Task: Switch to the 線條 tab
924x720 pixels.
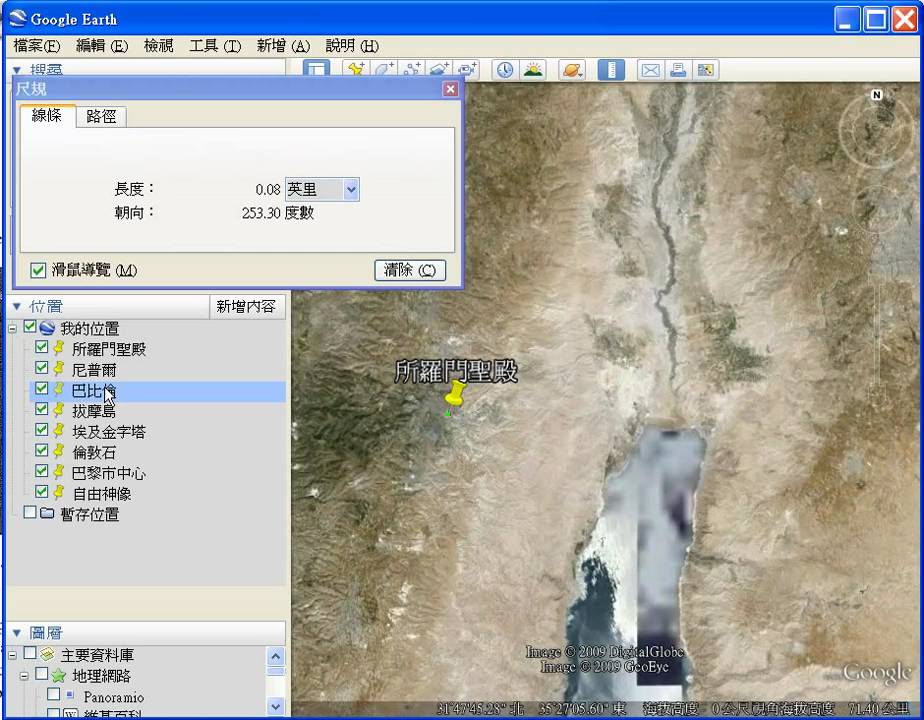Action: pyautogui.click(x=47, y=115)
